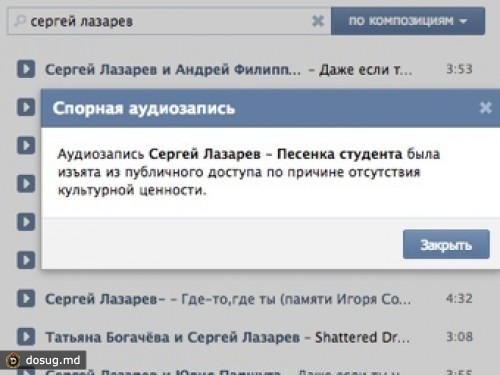500x375 pixels.
Task: Play Татьяна Богачёва Shattered Dreams track
Action: pyautogui.click(x=26, y=336)
